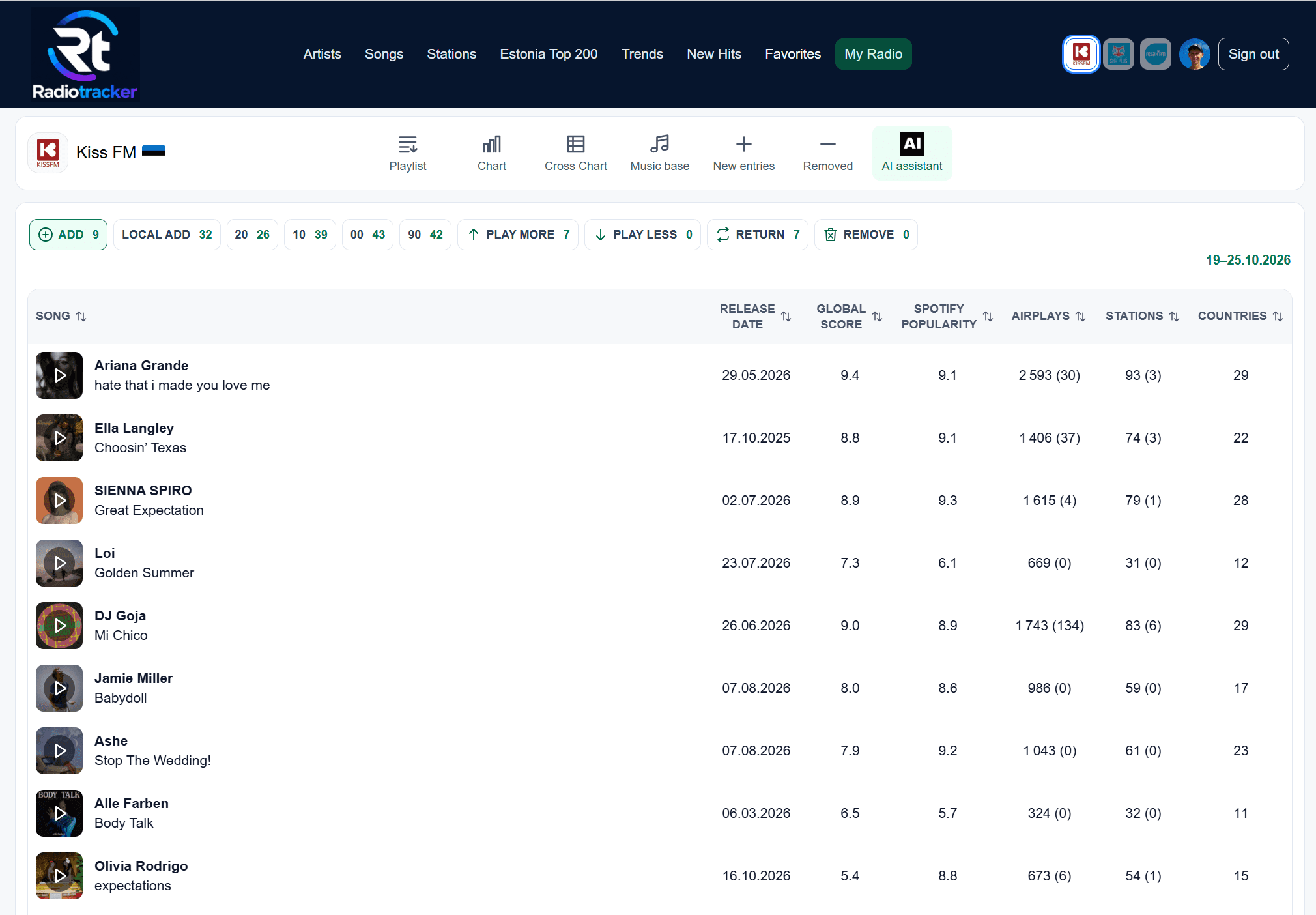
Task: Click the Sign out button
Action: pos(1253,54)
